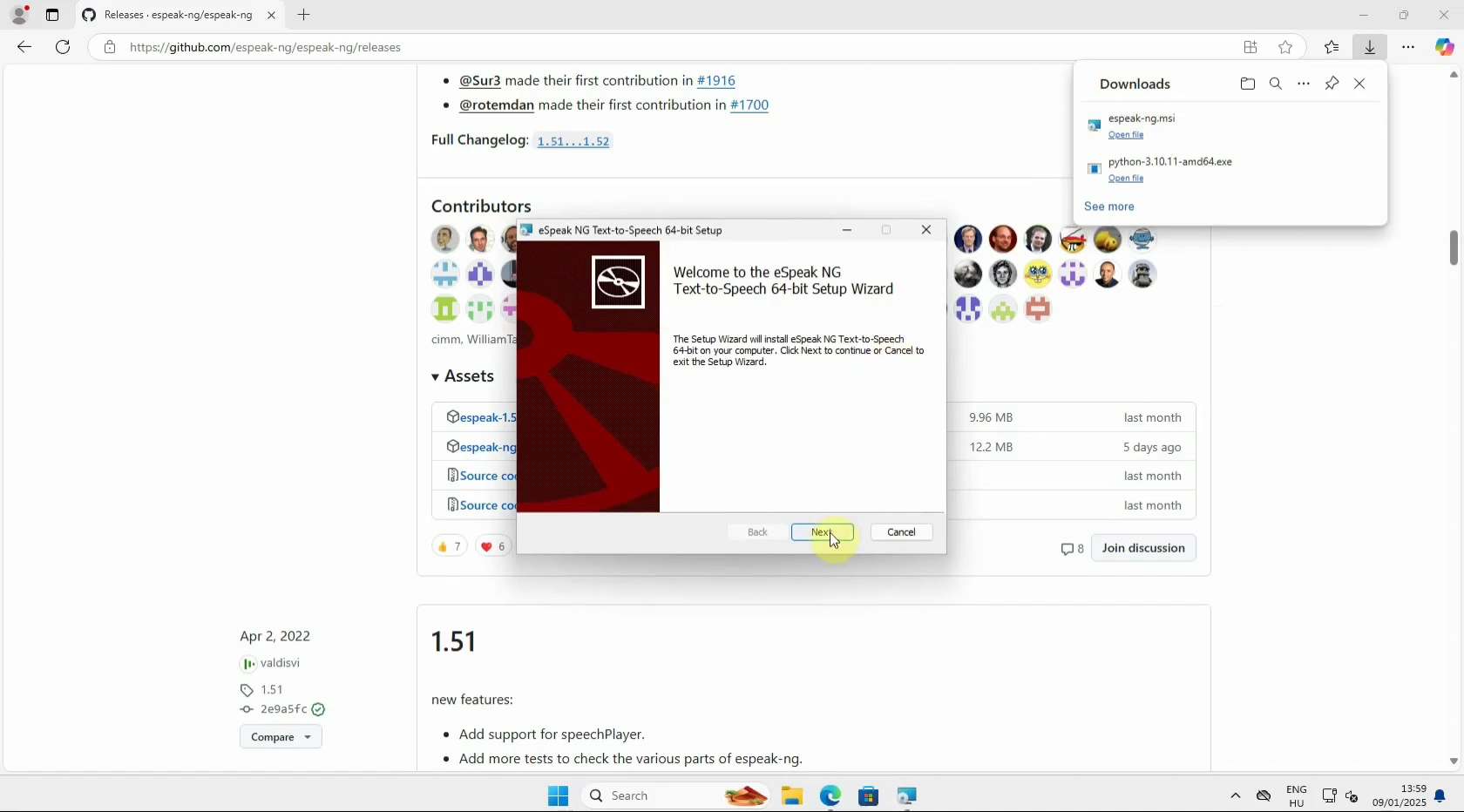Viewport: 1464px width, 812px height.
Task: Click the taskbar Search box
Action: [677, 795]
